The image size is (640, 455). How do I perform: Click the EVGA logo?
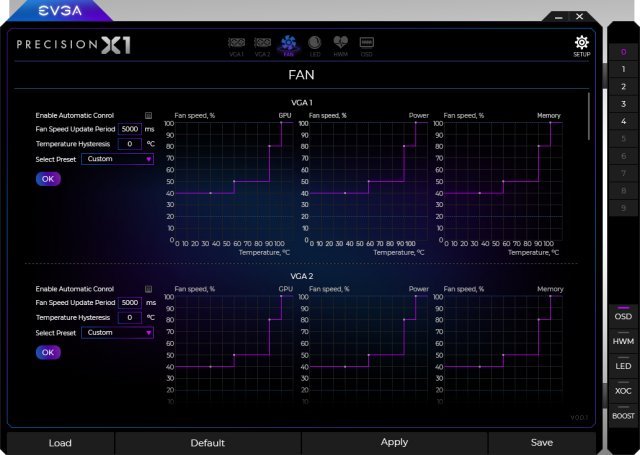point(60,11)
